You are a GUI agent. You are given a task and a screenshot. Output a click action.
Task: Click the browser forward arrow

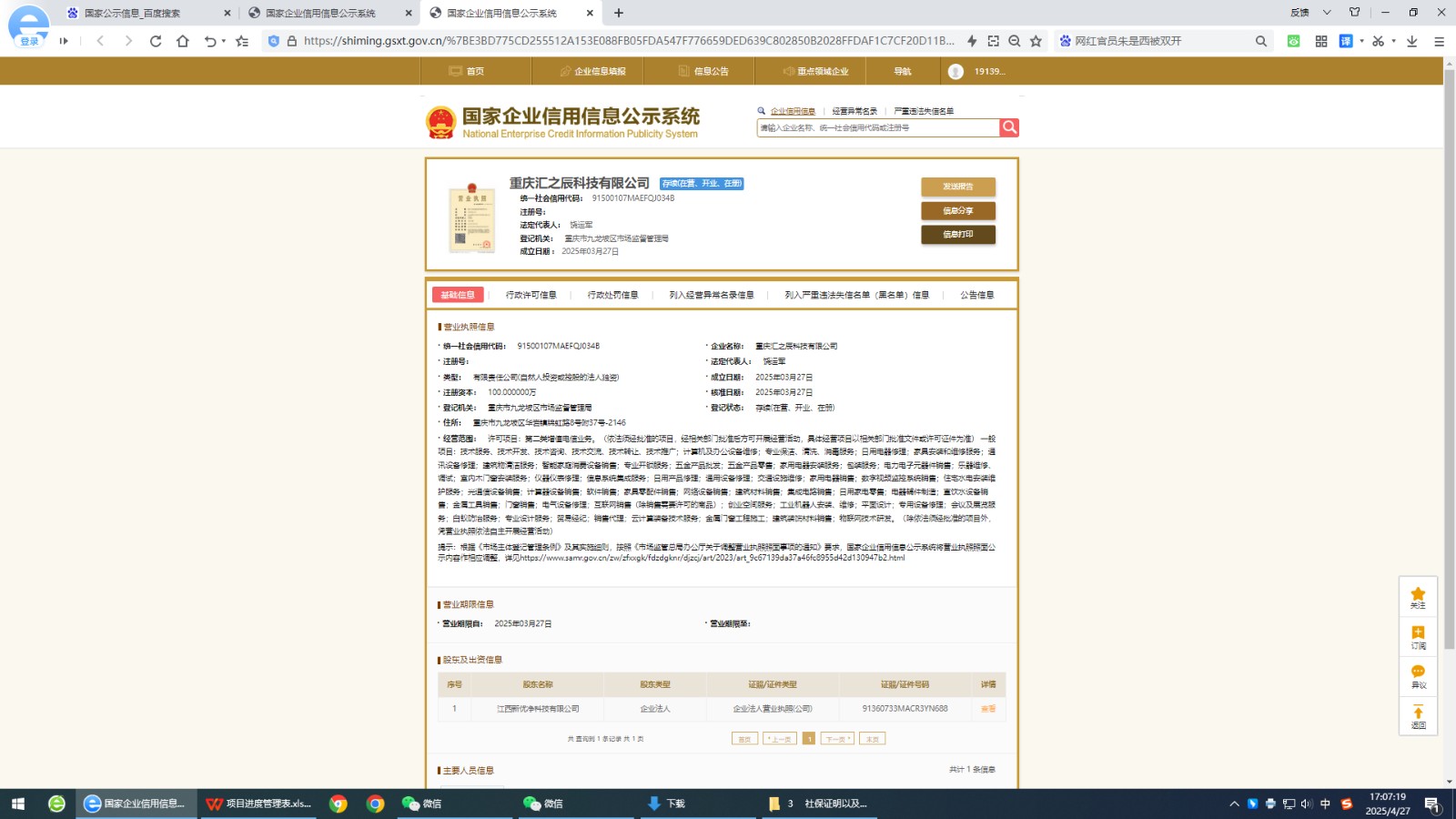128,41
